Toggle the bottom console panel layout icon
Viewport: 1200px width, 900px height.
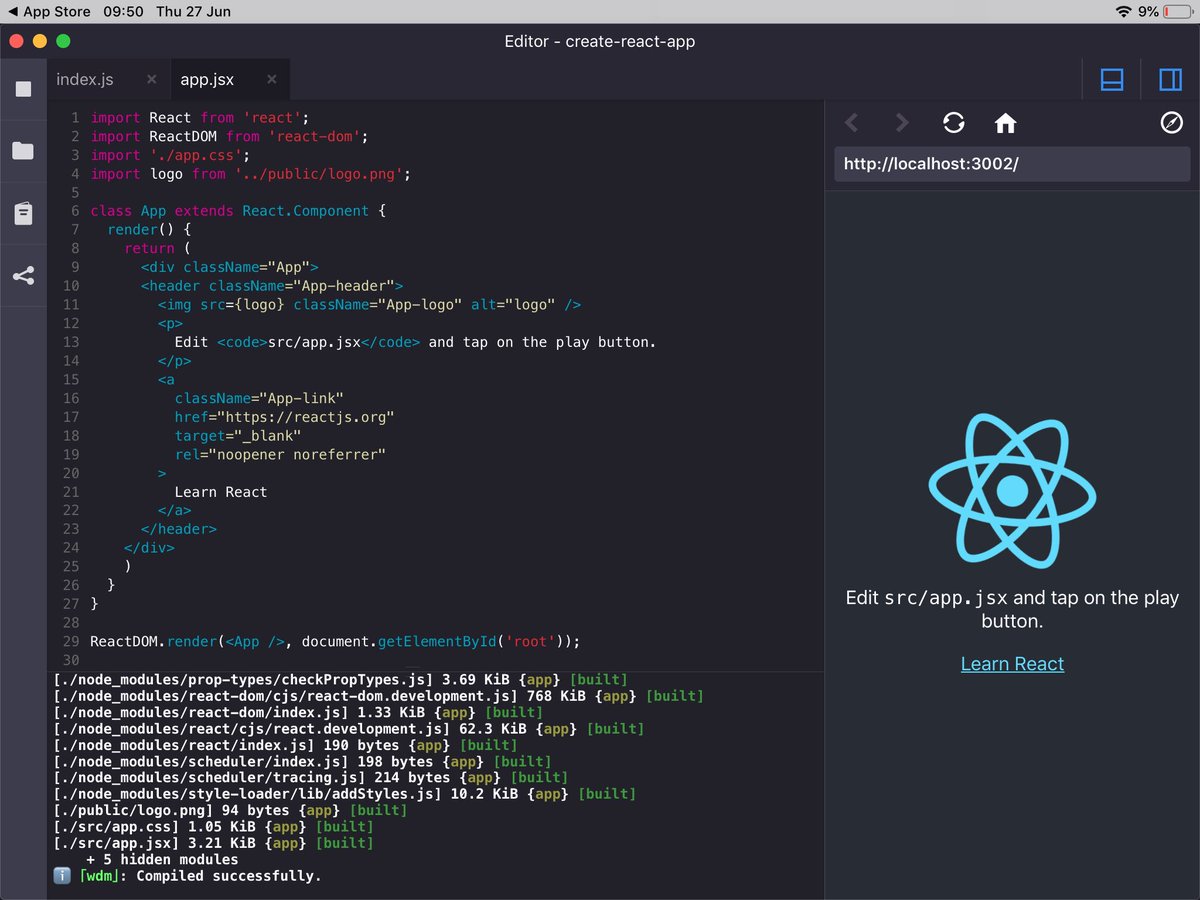coord(1112,80)
